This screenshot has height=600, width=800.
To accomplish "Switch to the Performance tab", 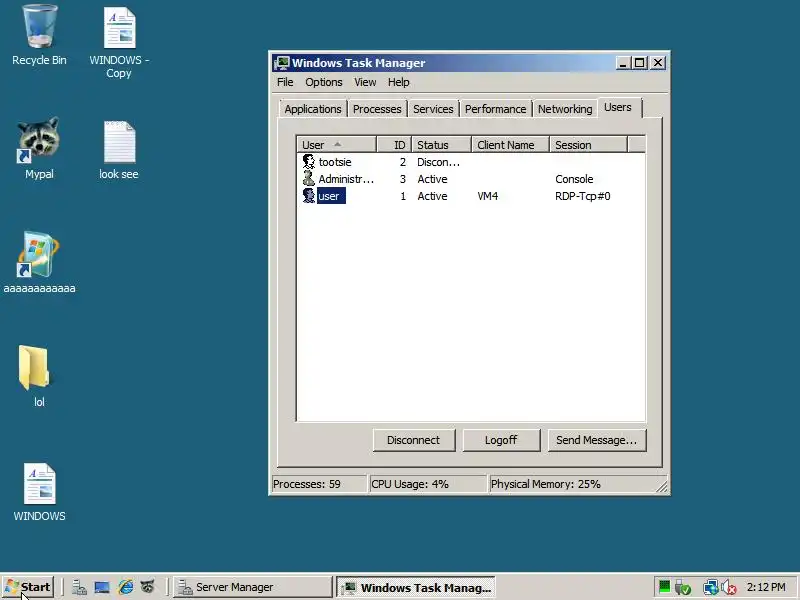I will pos(495,109).
